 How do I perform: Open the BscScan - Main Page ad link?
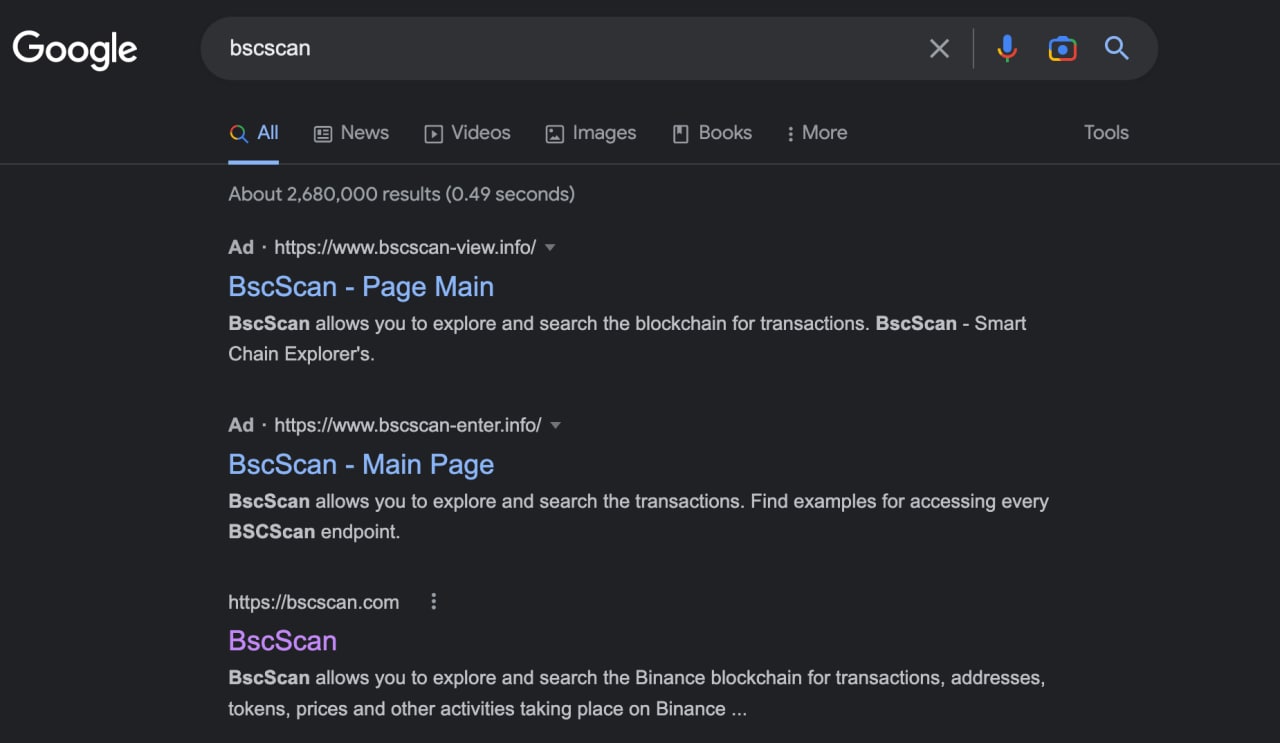(361, 465)
